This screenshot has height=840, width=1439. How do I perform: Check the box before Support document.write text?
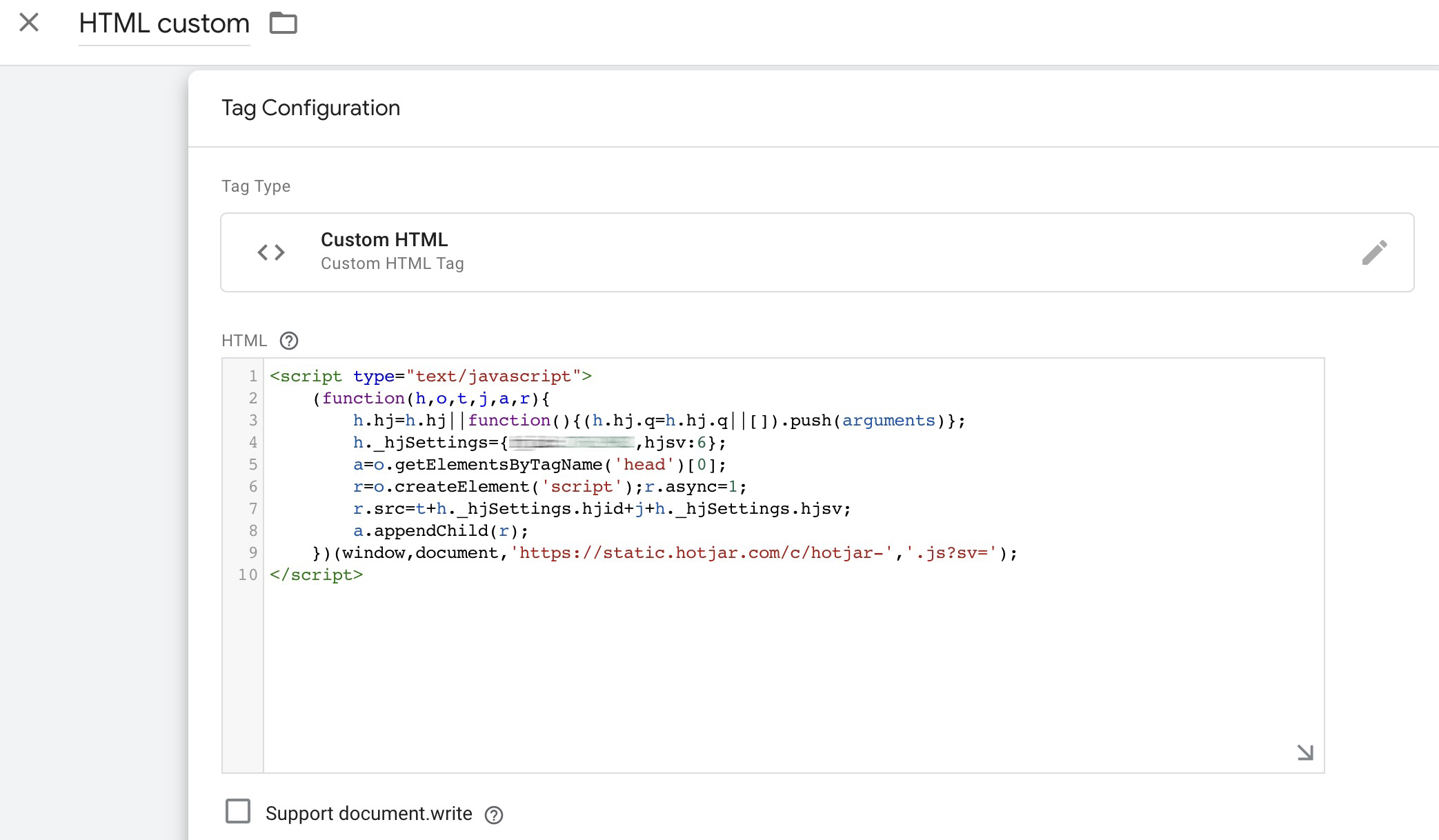pyautogui.click(x=237, y=812)
